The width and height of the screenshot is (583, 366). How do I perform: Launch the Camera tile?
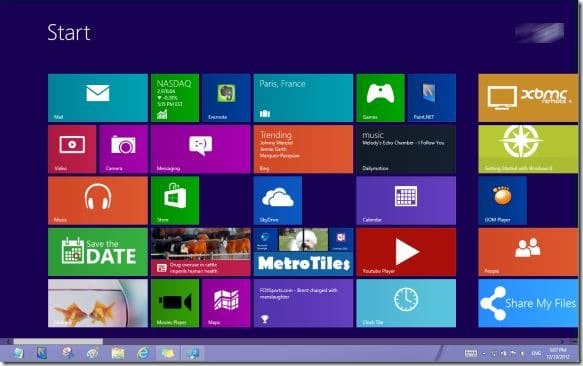click(x=123, y=149)
